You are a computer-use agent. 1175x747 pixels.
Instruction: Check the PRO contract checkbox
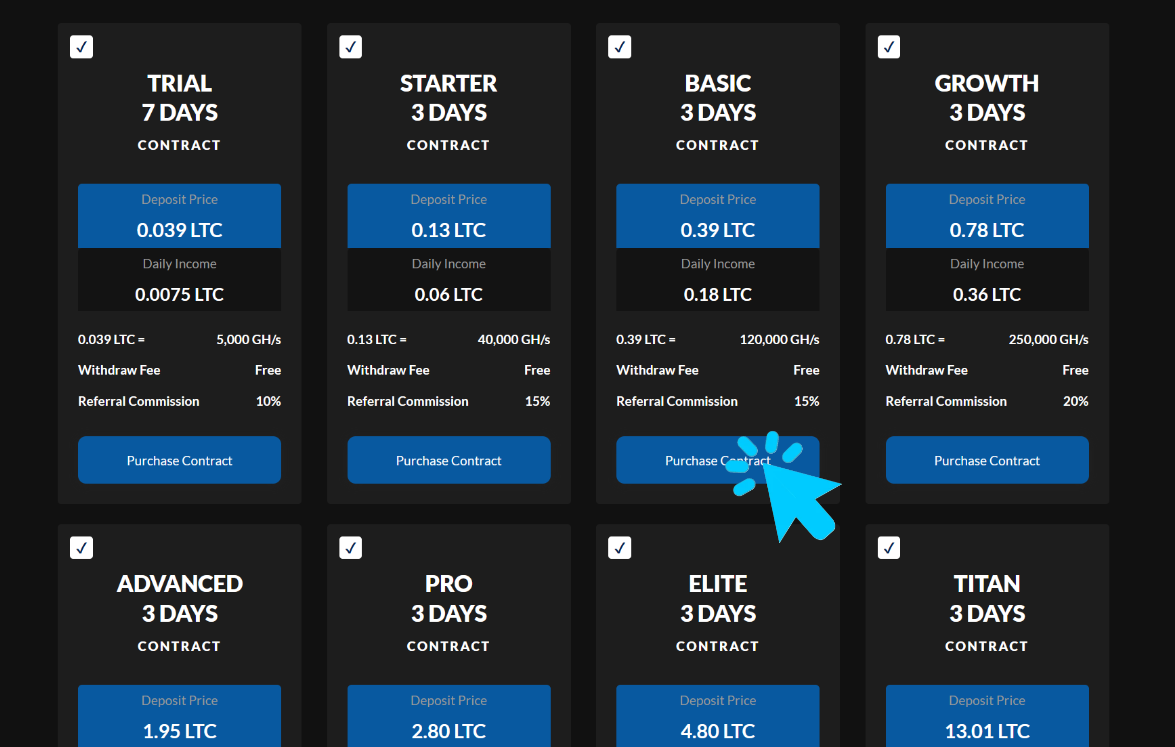click(x=350, y=547)
